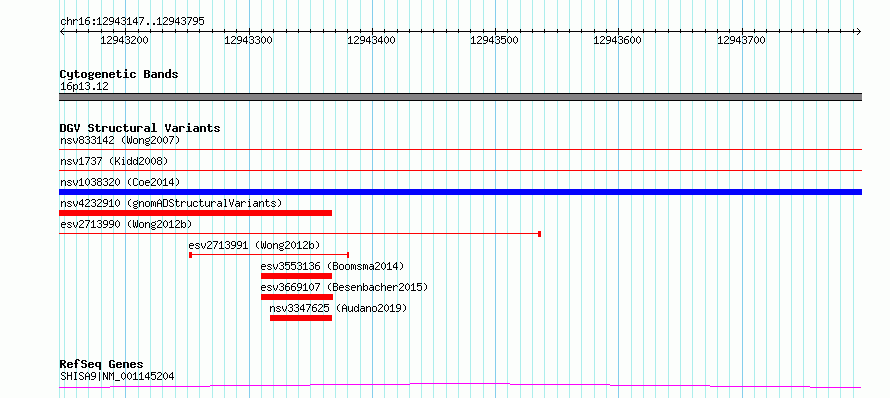Click the left arrow end of the ruler
890x398 pixels.
coord(62,31)
